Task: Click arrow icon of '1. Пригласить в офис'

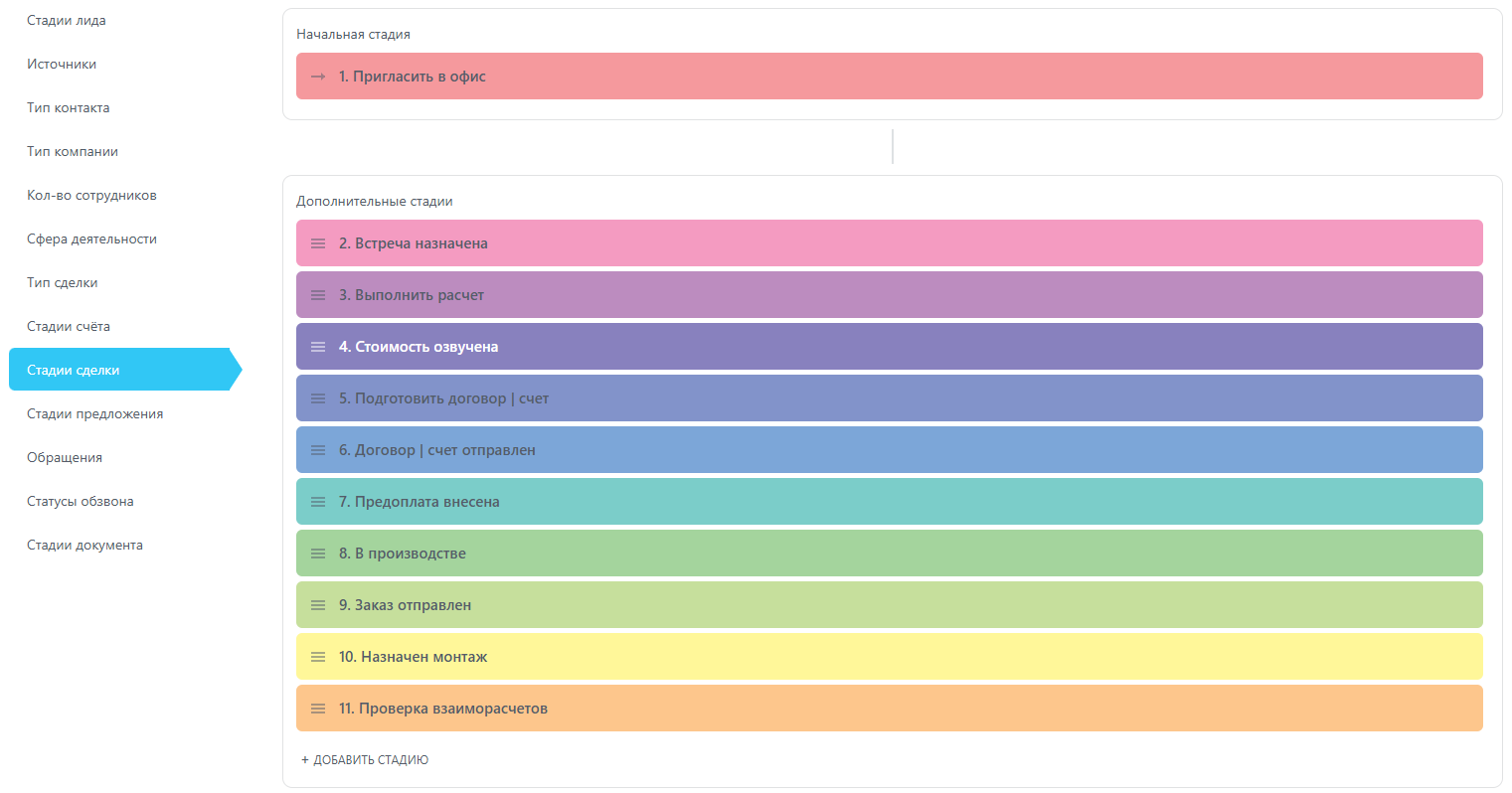Action: [x=318, y=77]
